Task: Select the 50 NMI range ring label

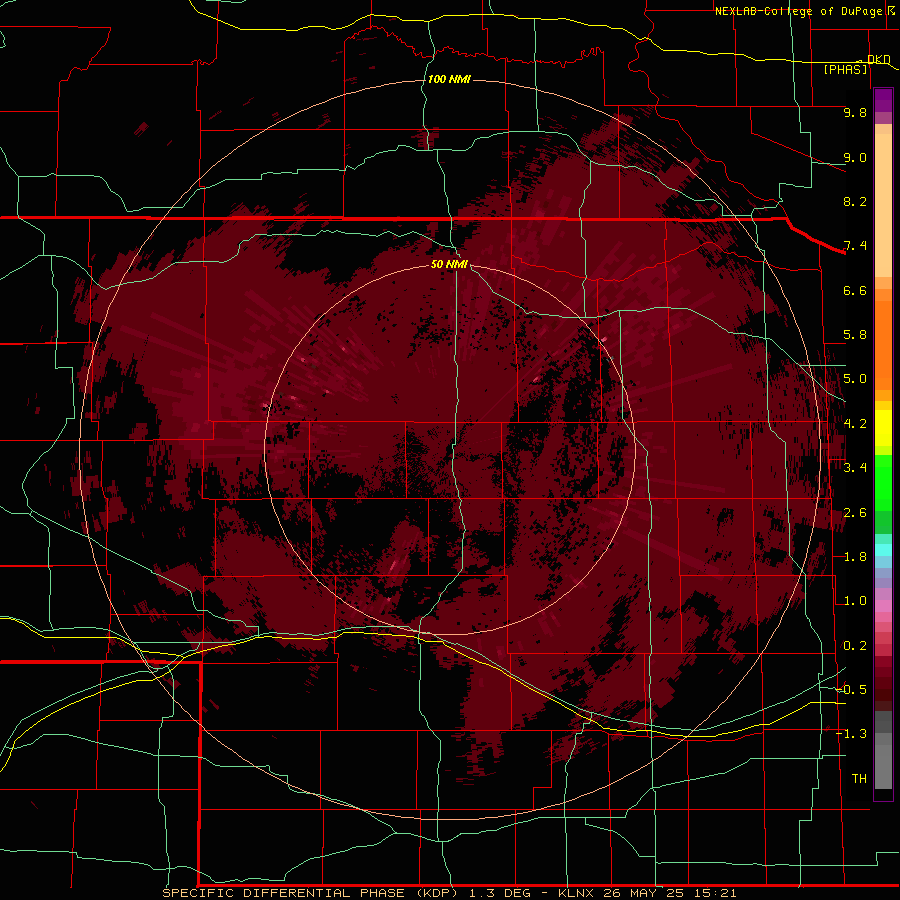Action: click(x=449, y=264)
